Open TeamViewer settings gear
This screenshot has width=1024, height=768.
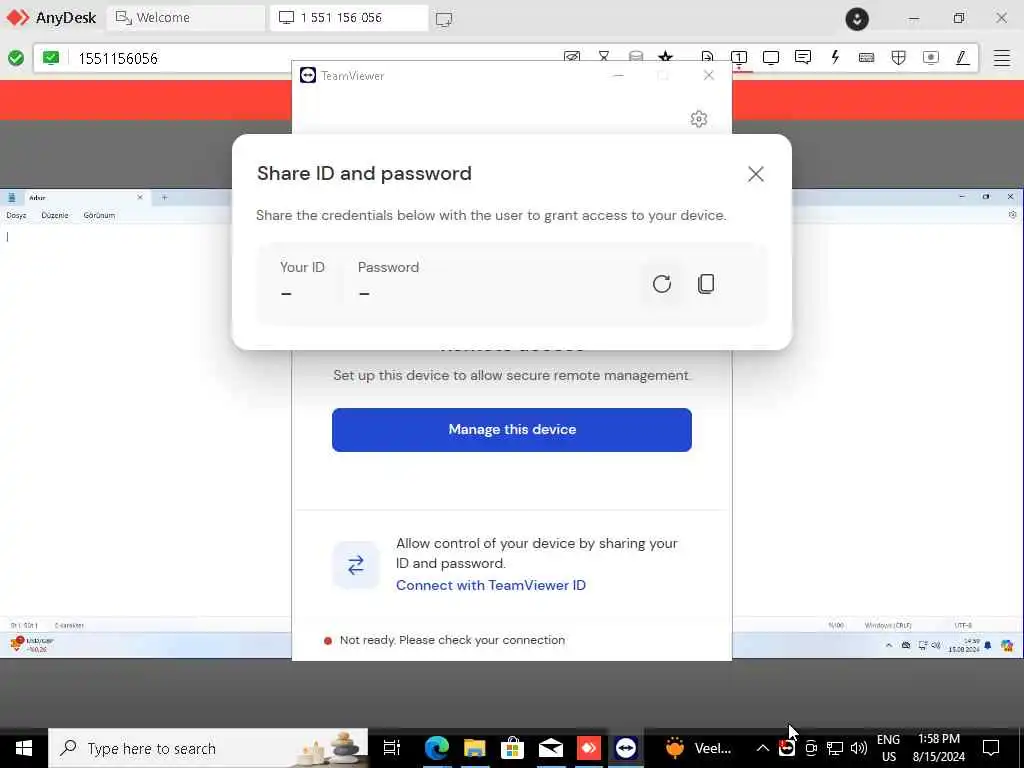(699, 119)
